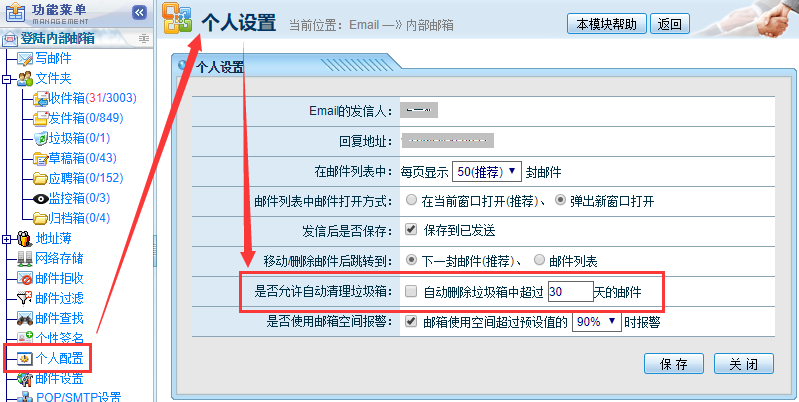Image resolution: width=799 pixels, height=402 pixels.
Task: Click the 归档箱 folder icon
Action: 40,218
